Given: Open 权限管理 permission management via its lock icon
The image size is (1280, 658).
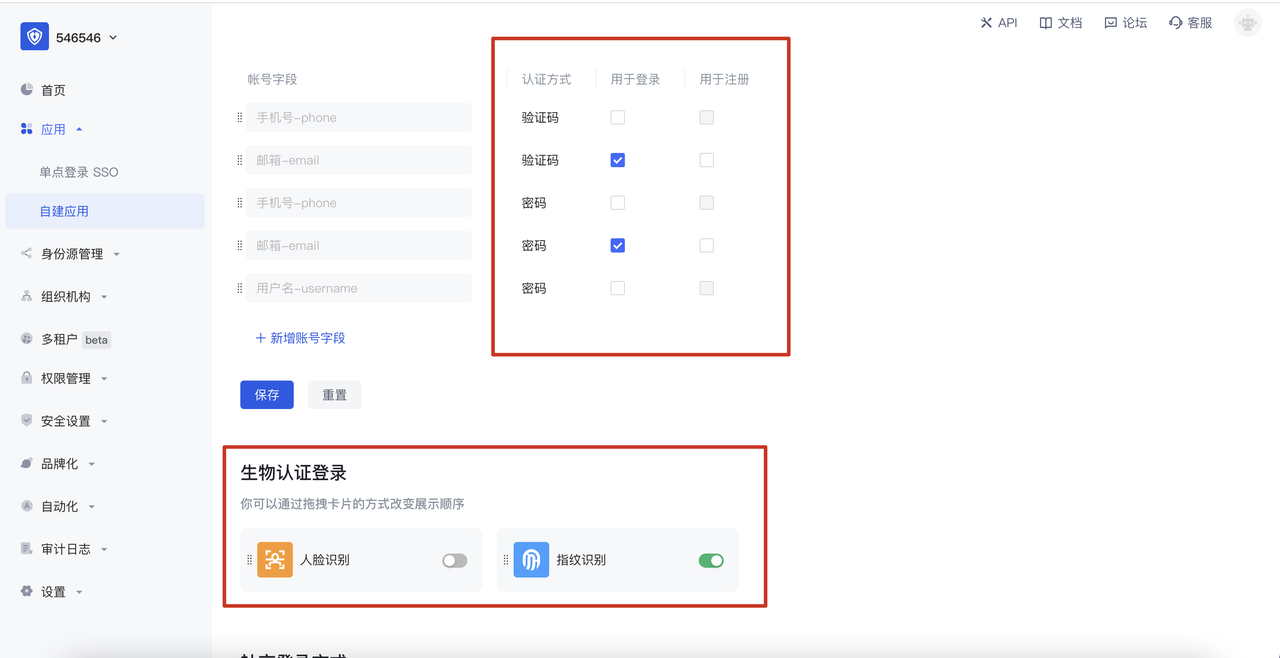Looking at the screenshot, I should 25,378.
